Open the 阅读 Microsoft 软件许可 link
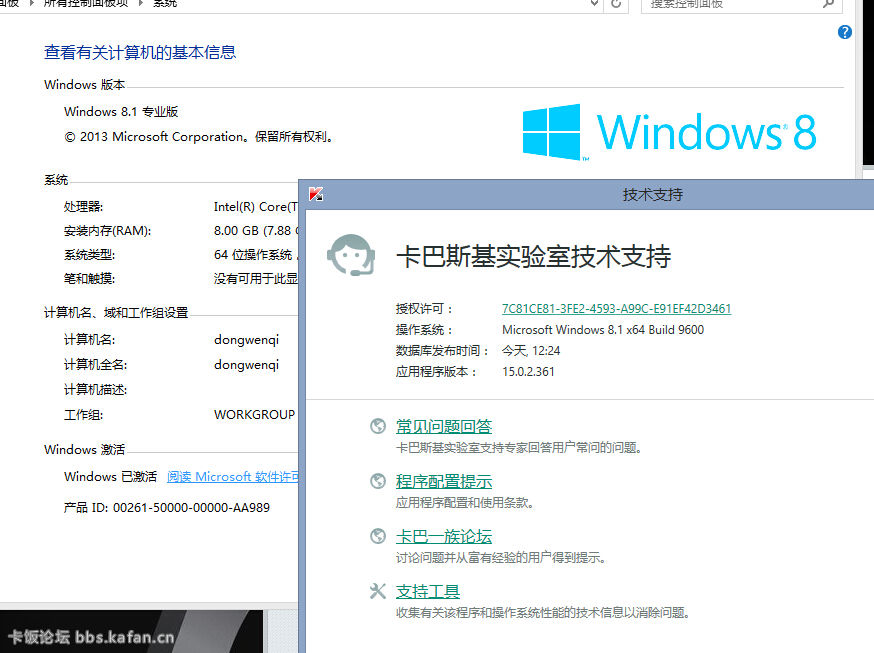Viewport: 874px width, 653px height. click(x=232, y=477)
